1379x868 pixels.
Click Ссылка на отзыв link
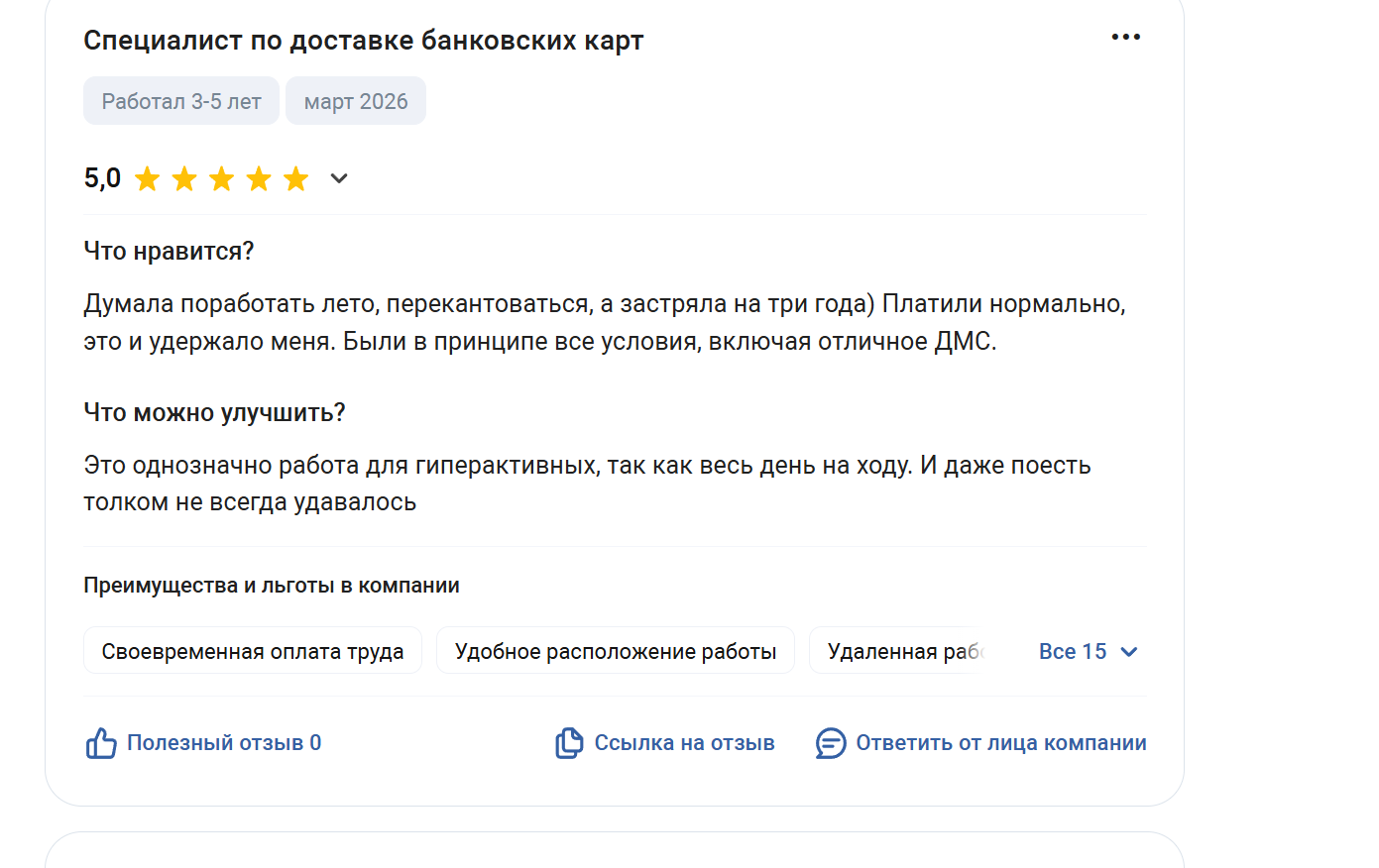[x=684, y=743]
